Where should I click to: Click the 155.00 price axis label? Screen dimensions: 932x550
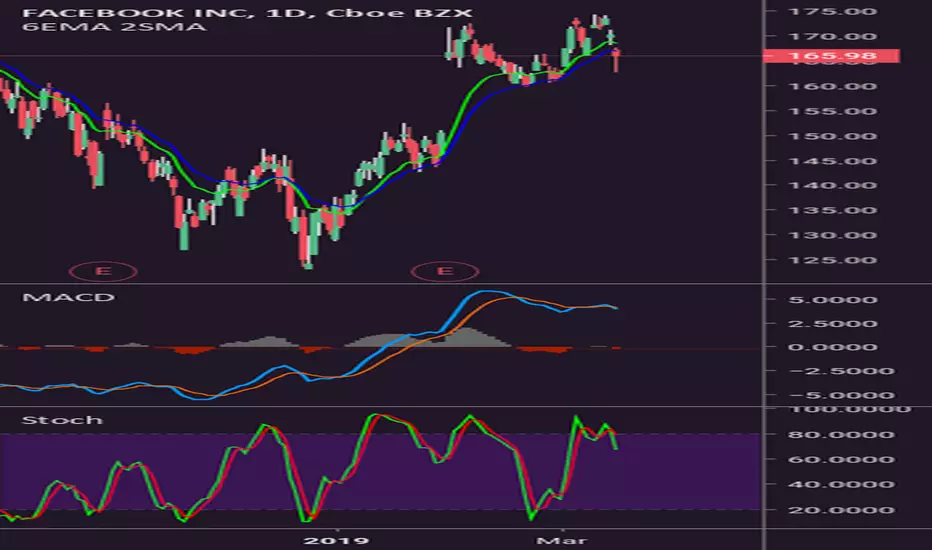click(x=832, y=111)
